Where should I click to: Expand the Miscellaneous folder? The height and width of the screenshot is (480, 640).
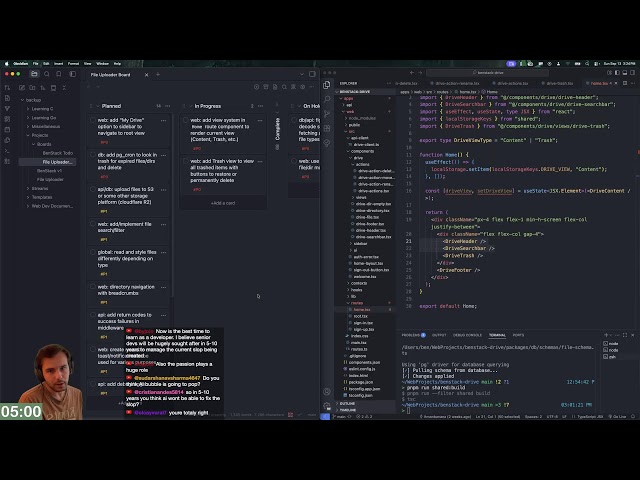(x=28, y=127)
